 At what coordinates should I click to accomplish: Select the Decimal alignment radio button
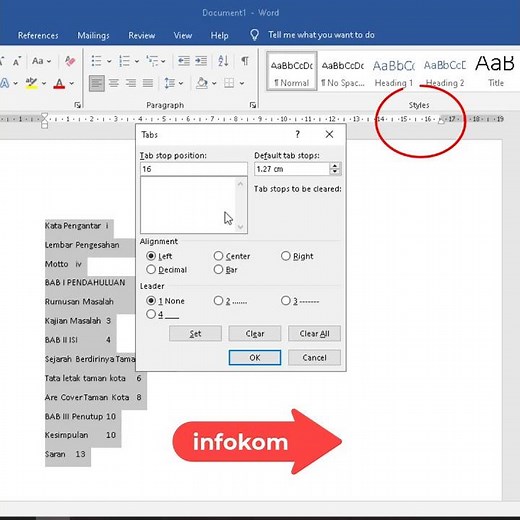tap(151, 269)
